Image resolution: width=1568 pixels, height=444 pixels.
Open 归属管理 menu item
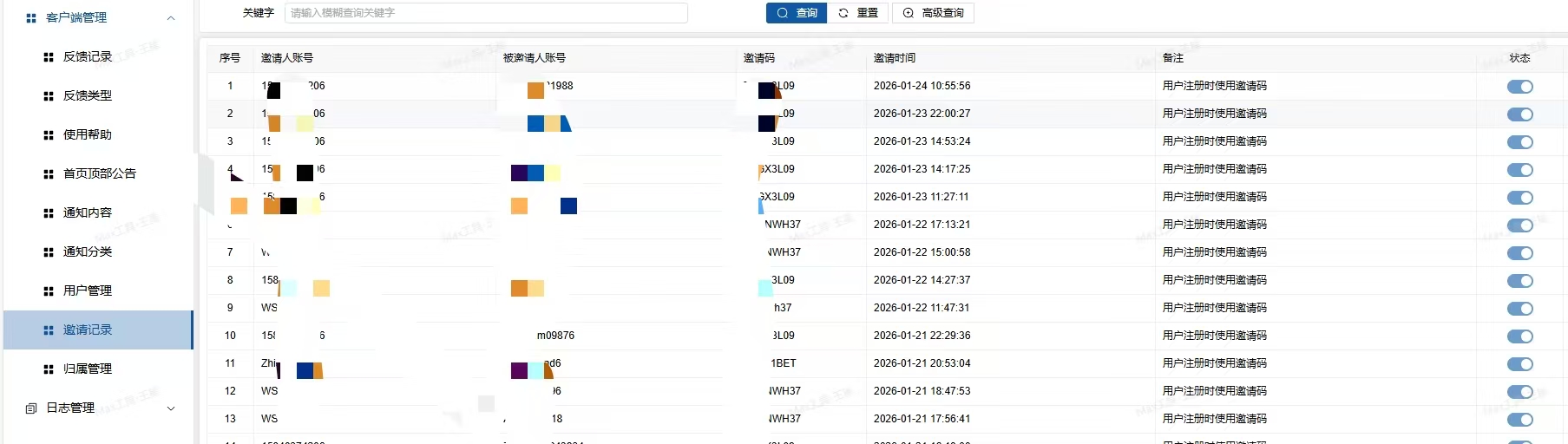[x=98, y=369]
